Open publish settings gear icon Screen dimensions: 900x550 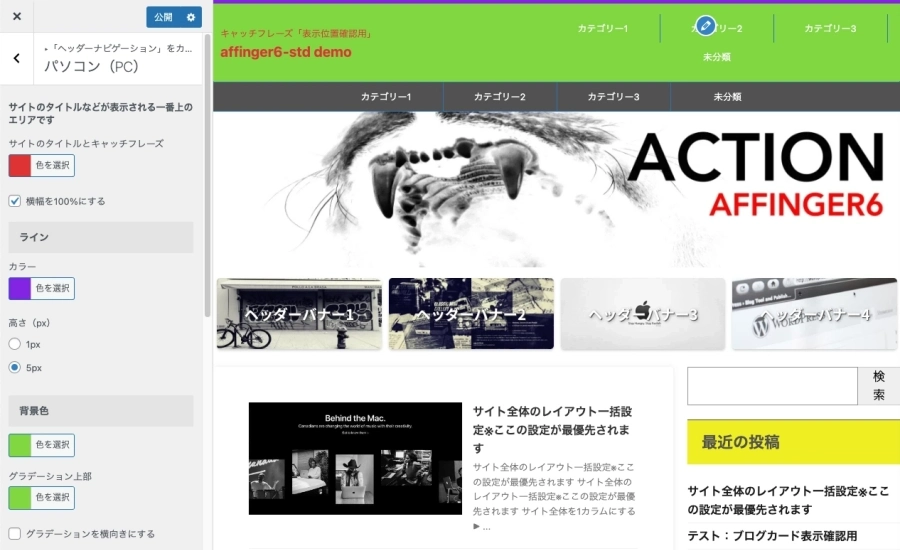click(x=191, y=17)
